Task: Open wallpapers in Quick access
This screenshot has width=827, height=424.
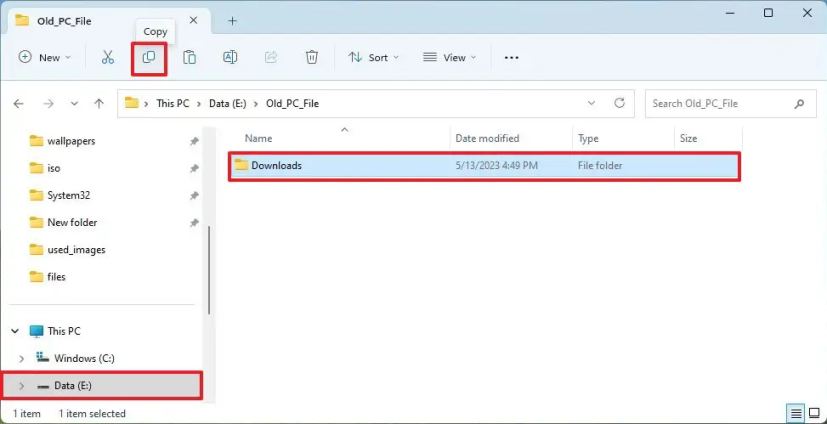Action: click(71, 141)
